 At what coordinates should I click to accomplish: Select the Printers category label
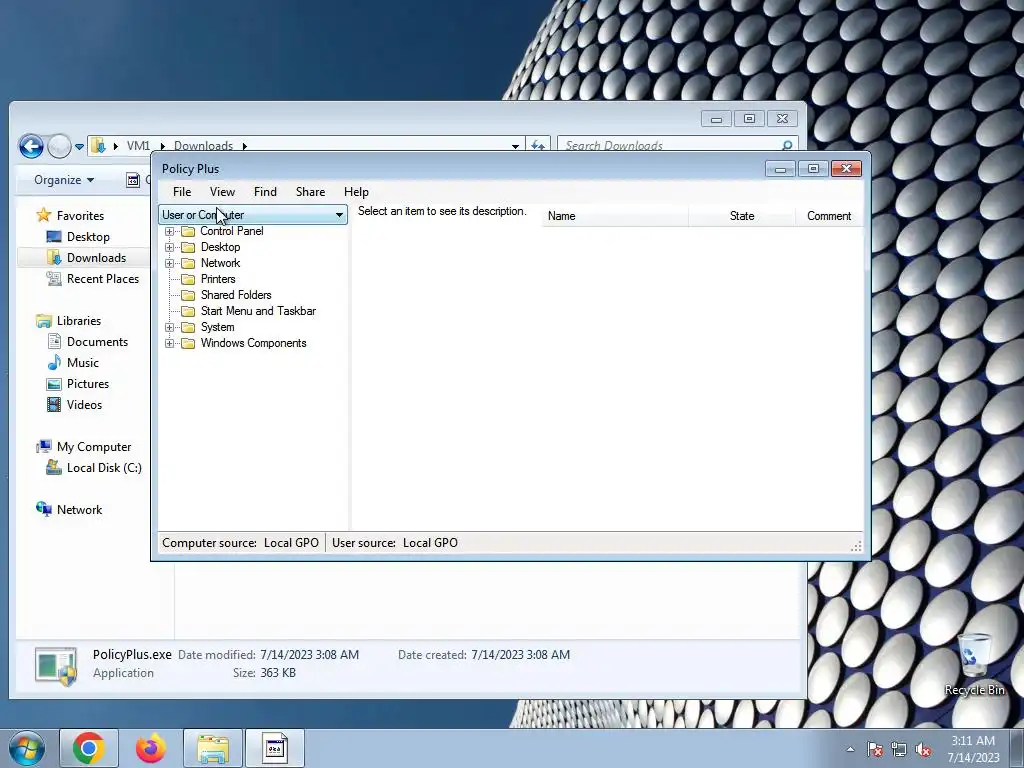pyautogui.click(x=218, y=279)
